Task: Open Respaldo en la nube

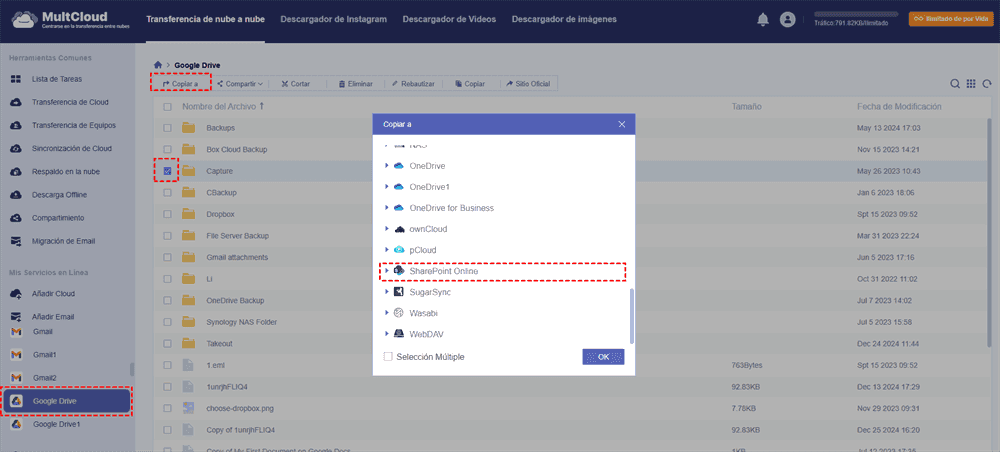Action: [66, 171]
